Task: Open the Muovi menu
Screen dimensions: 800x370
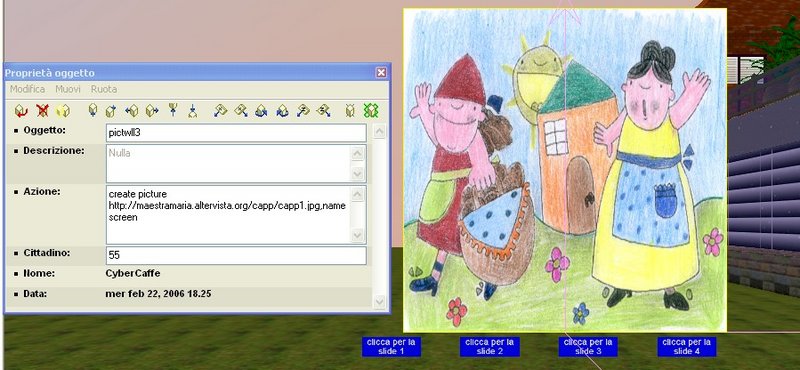Action: click(68, 89)
